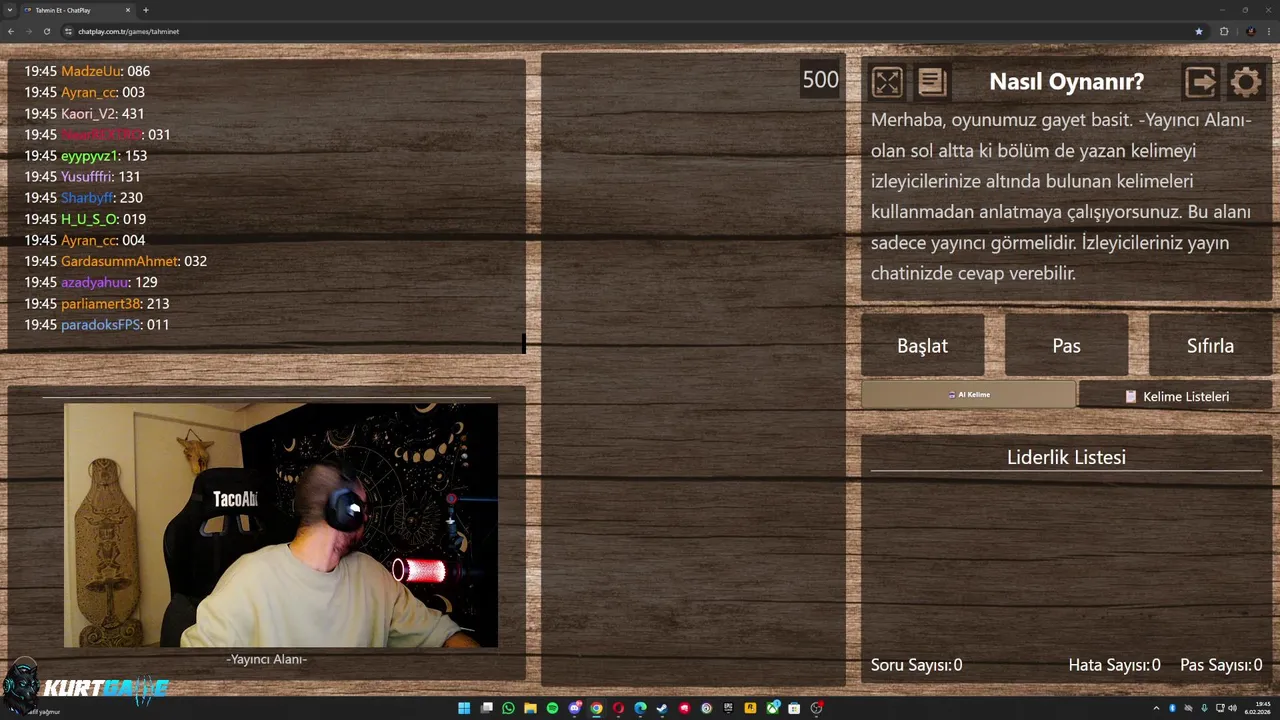
Task: Open Steam from the taskbar
Action: coord(662,708)
